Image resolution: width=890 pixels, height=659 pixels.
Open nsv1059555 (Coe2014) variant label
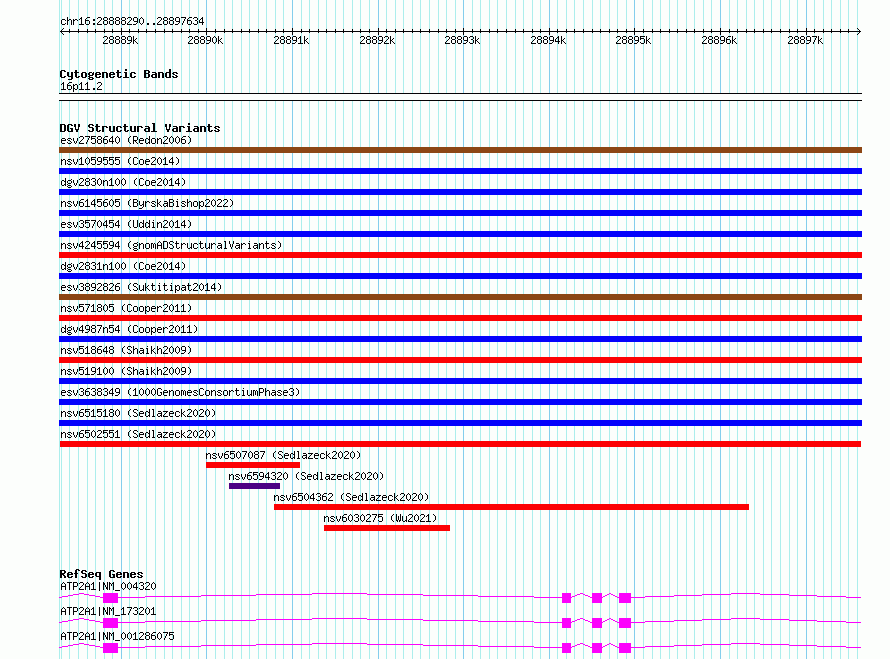(x=120, y=161)
